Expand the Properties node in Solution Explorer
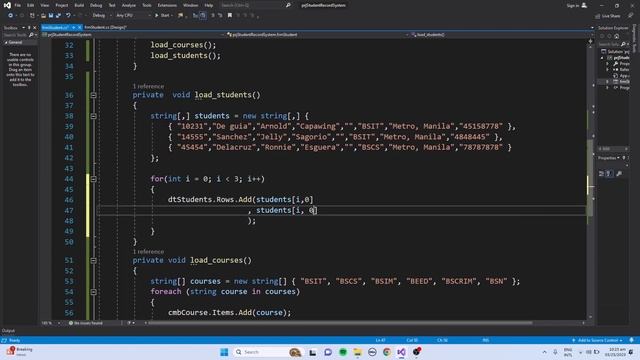This screenshot has width=640, height=360. coord(607,64)
